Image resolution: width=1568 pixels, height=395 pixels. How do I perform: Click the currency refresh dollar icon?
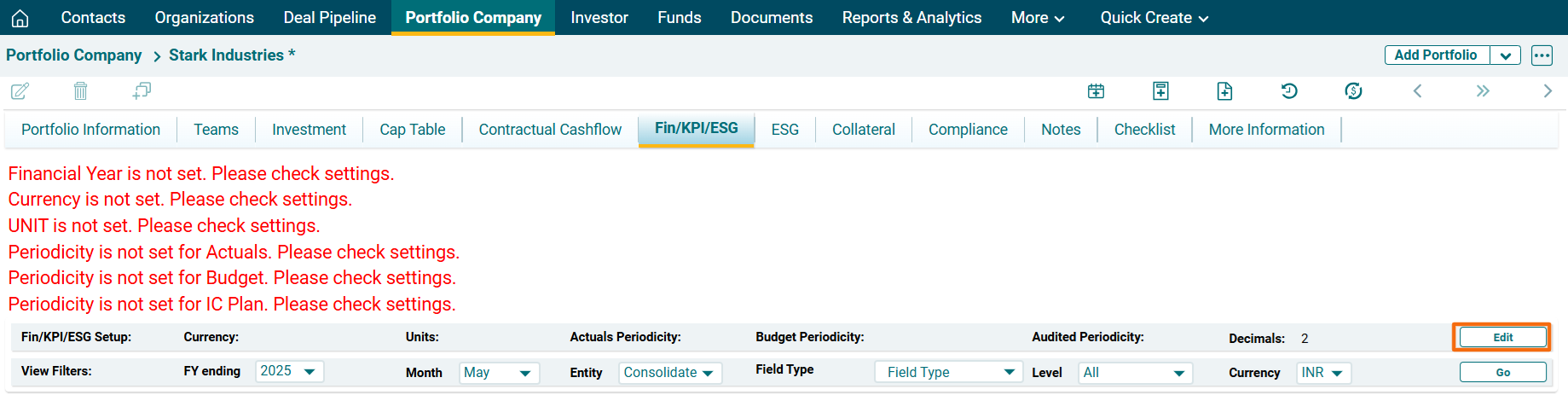point(1353,91)
